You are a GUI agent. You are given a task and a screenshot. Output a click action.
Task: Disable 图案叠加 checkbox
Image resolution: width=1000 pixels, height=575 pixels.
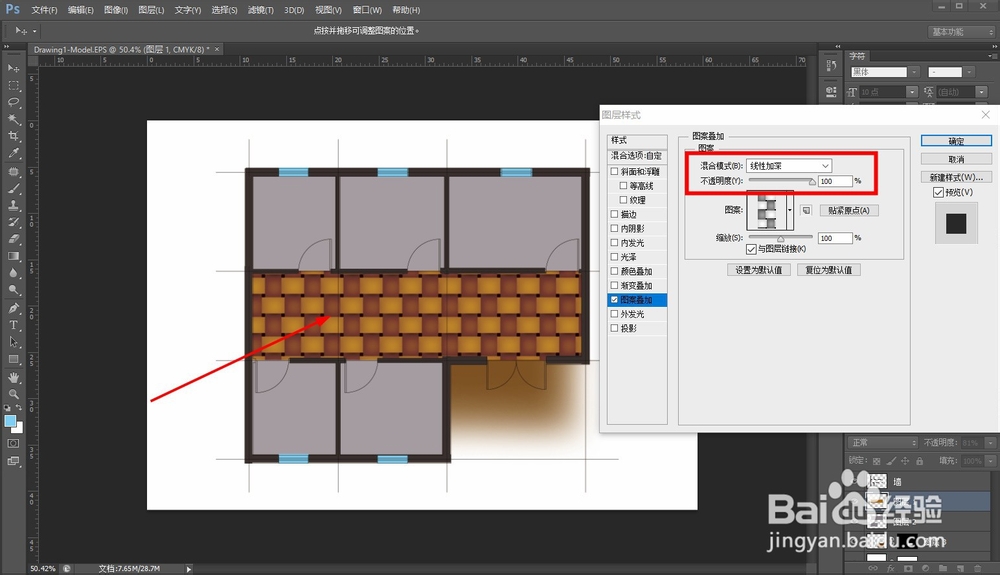pyautogui.click(x=615, y=300)
